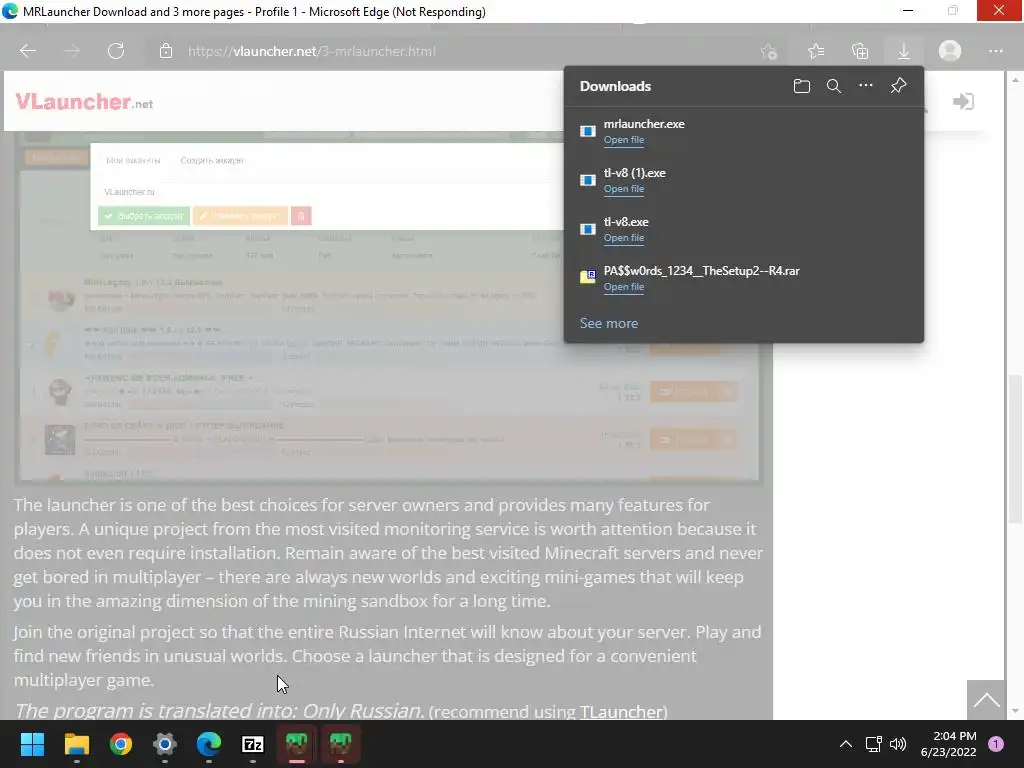Open downloads folder from Downloads panel
Screen dimensions: 1024x768
[801, 86]
